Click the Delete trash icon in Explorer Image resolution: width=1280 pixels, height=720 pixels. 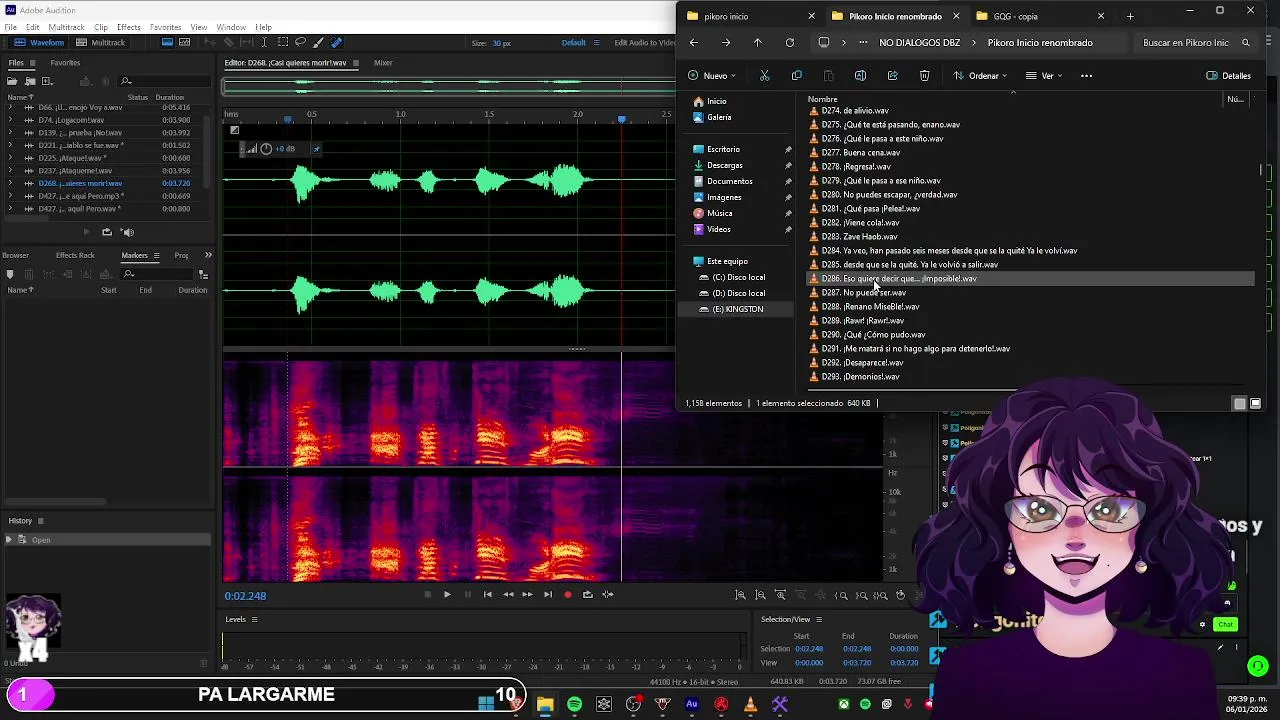(924, 76)
